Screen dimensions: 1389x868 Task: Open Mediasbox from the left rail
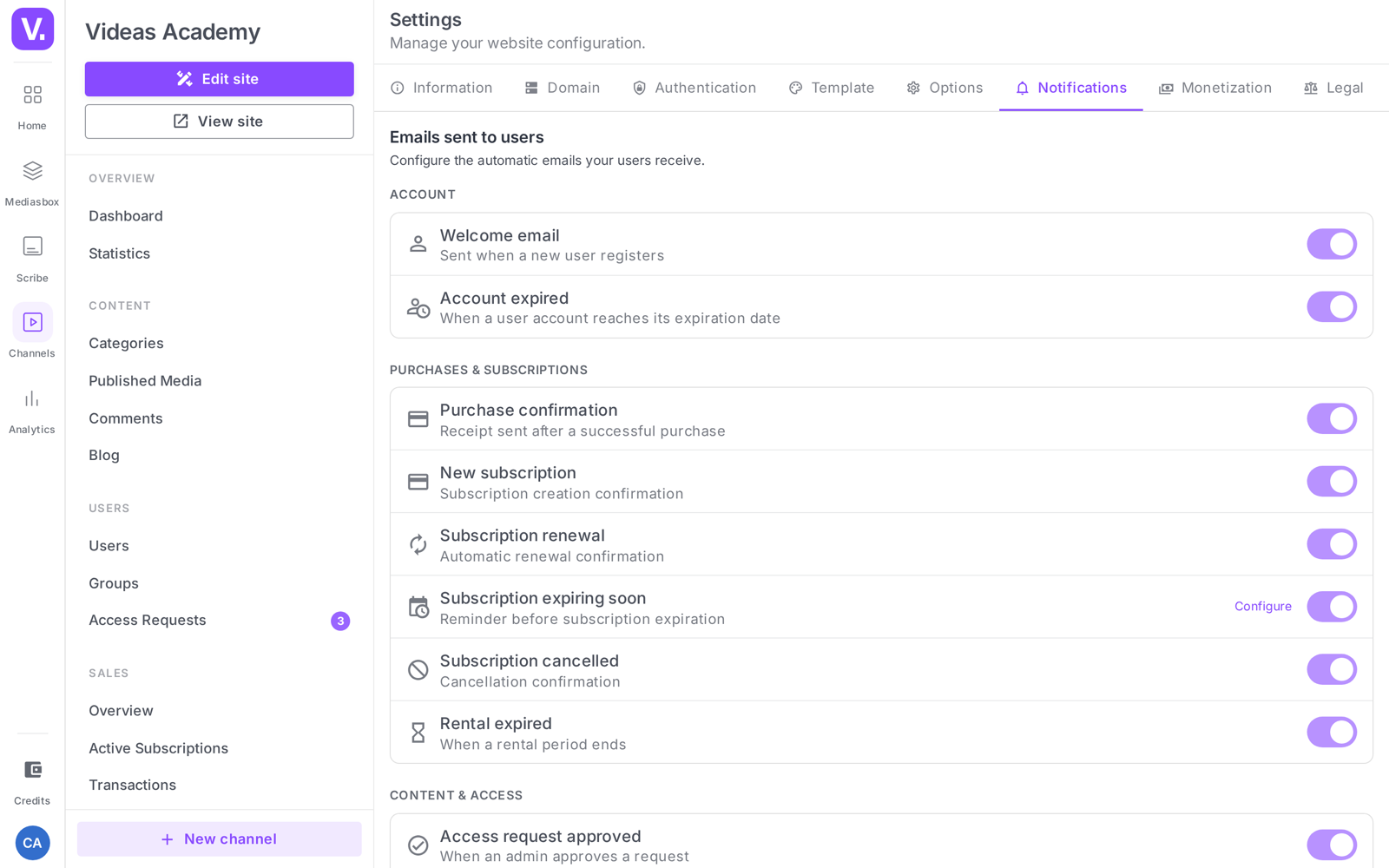click(x=32, y=181)
